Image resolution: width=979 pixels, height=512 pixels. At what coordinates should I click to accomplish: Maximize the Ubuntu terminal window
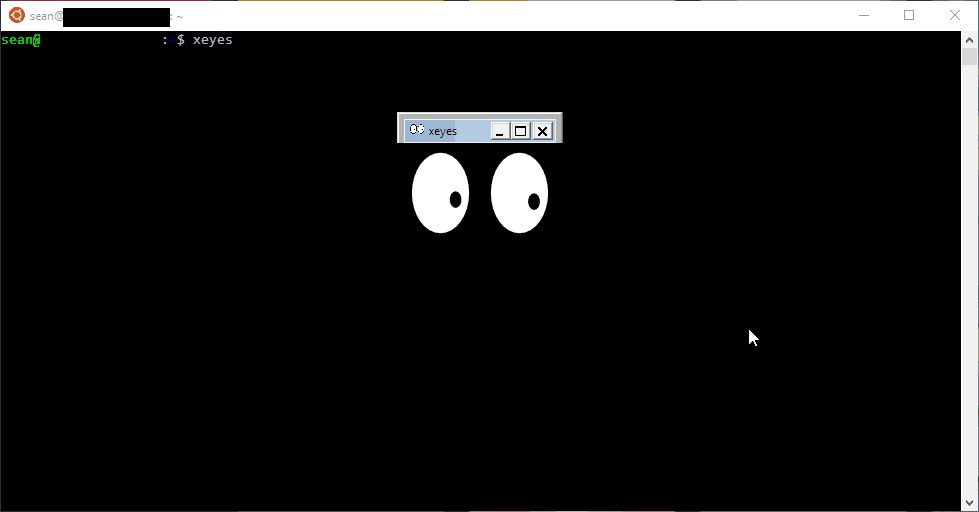[909, 15]
